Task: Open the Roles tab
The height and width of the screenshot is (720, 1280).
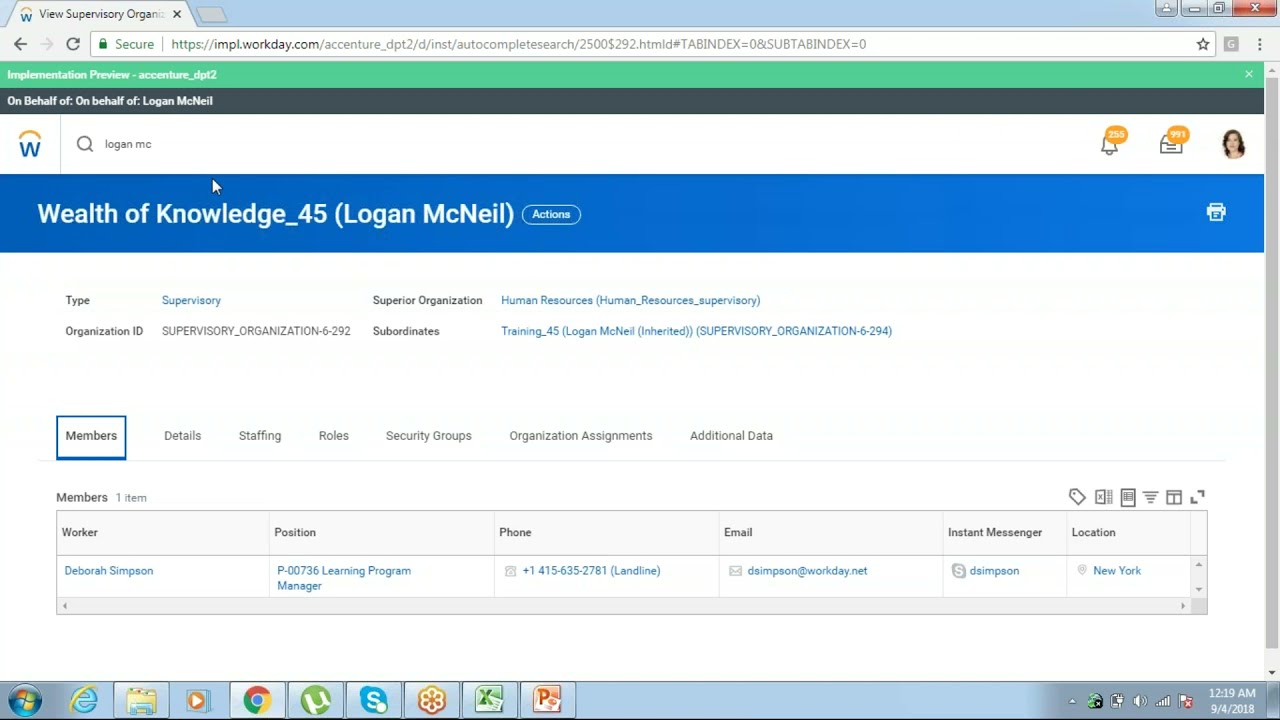Action: click(334, 436)
